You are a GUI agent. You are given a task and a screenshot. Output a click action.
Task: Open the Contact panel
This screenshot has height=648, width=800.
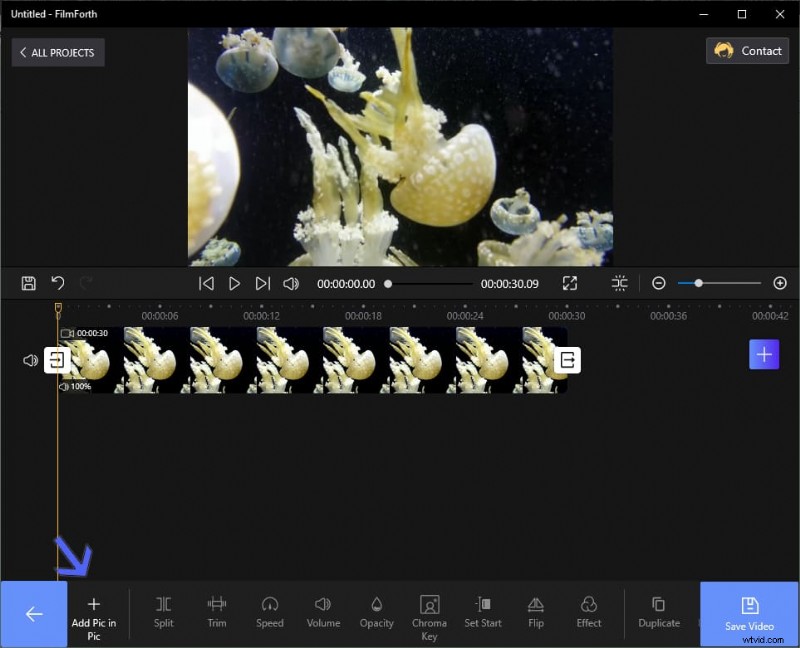pyautogui.click(x=747, y=51)
